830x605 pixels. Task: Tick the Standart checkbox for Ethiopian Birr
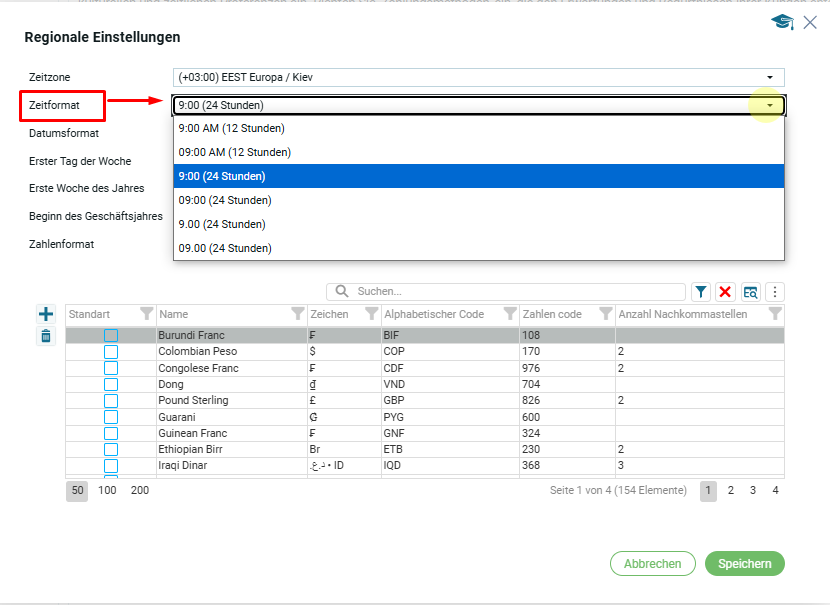coord(111,450)
